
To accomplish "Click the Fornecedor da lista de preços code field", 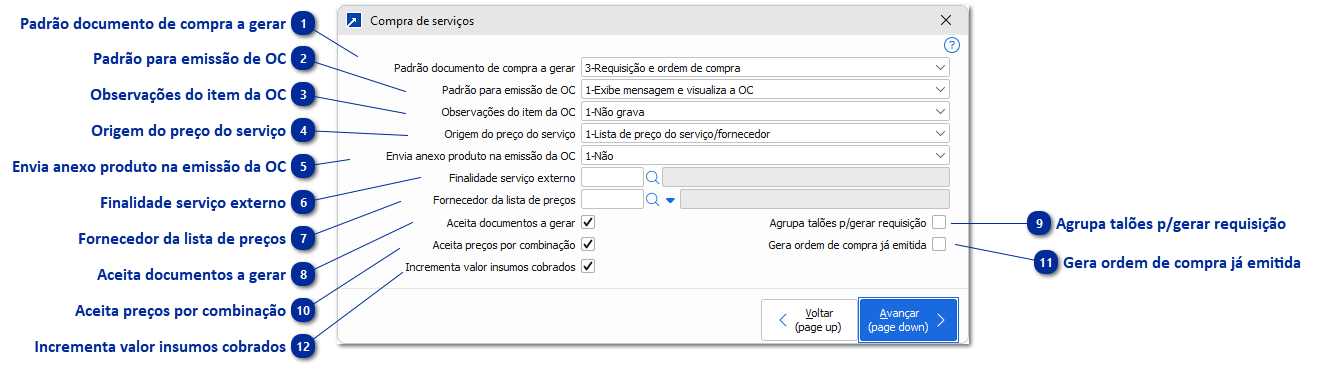I will coord(611,199).
